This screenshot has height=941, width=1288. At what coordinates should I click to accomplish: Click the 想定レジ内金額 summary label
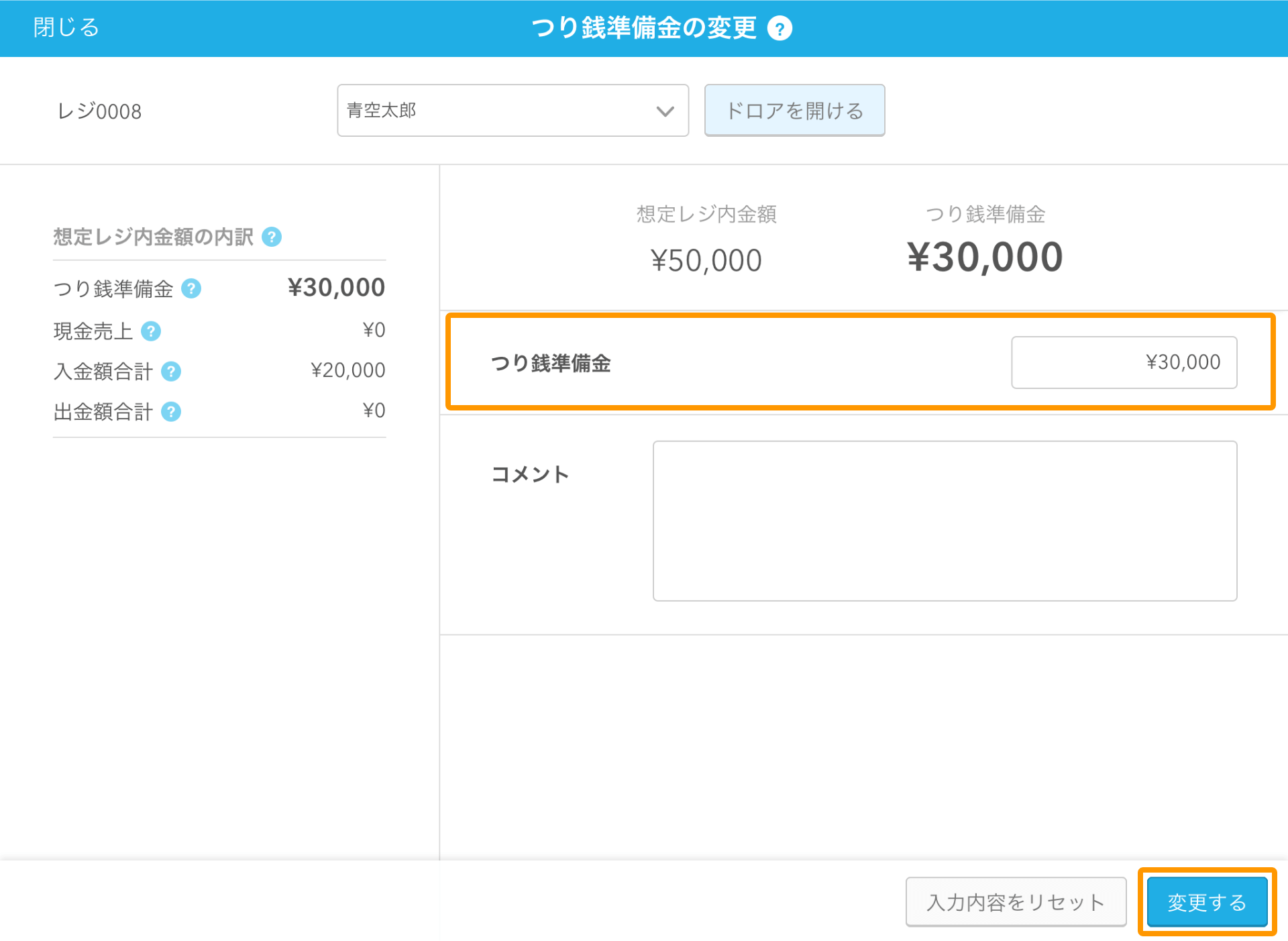tap(706, 214)
